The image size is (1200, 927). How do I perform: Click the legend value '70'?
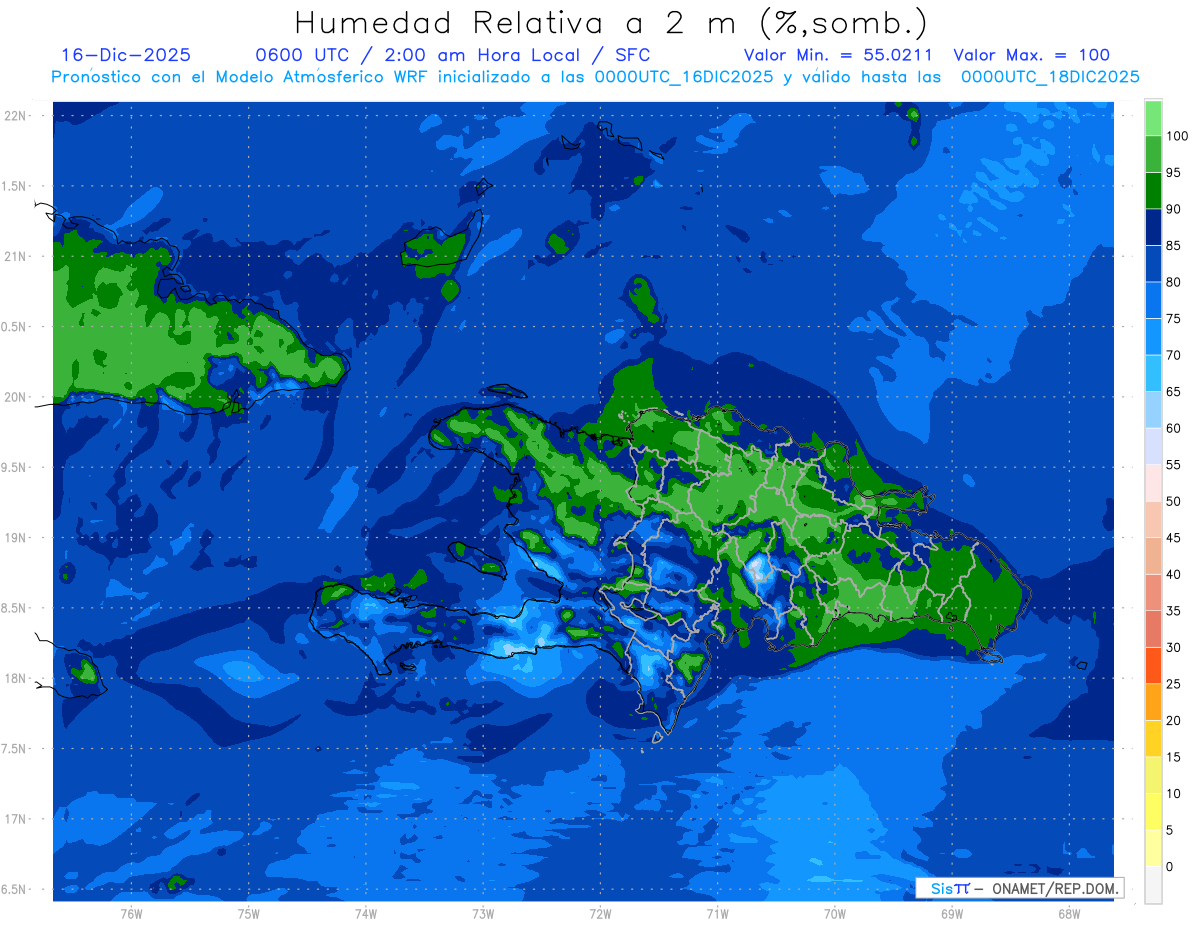[x=1173, y=355]
